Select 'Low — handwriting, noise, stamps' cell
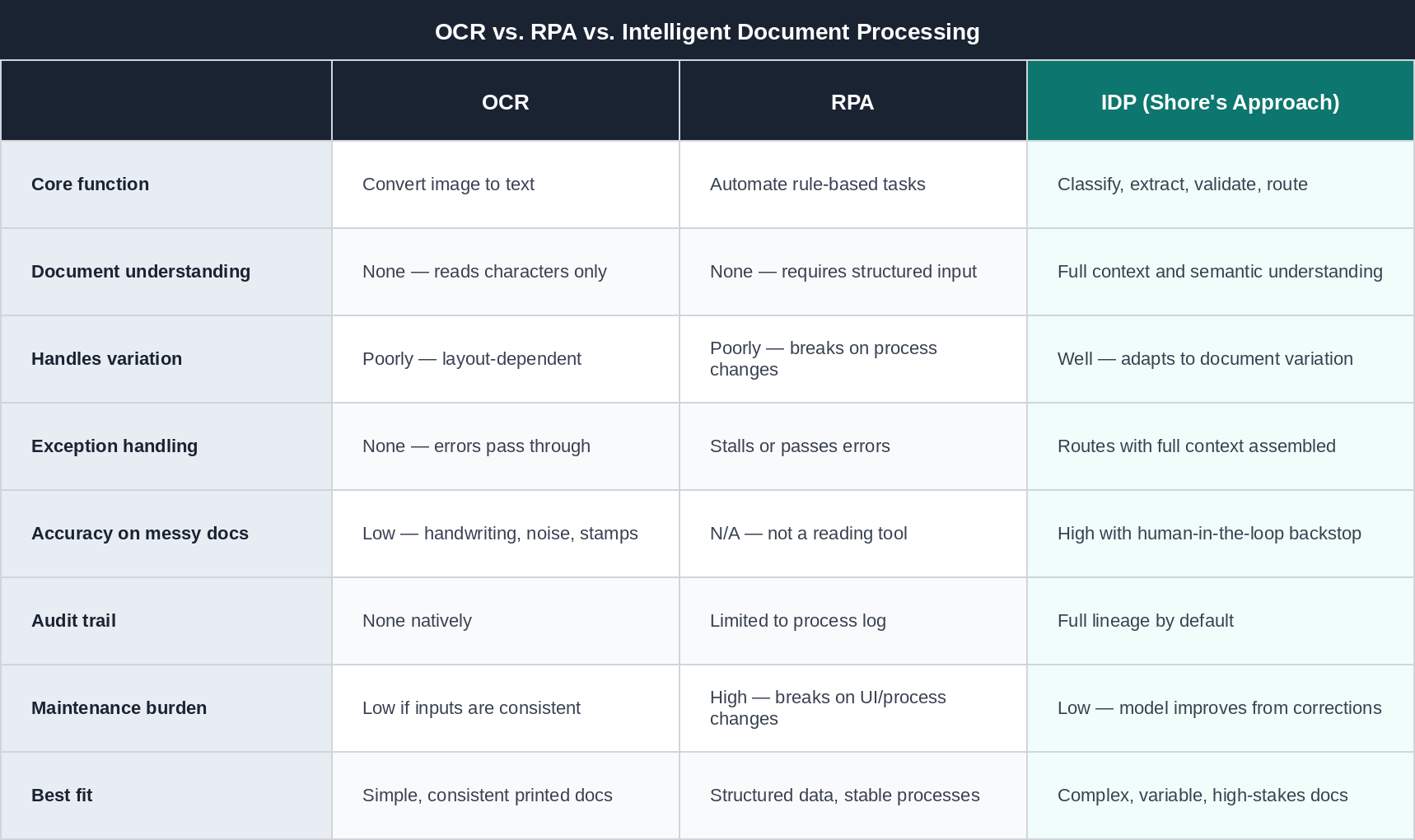This screenshot has width=1415, height=840. tap(506, 534)
